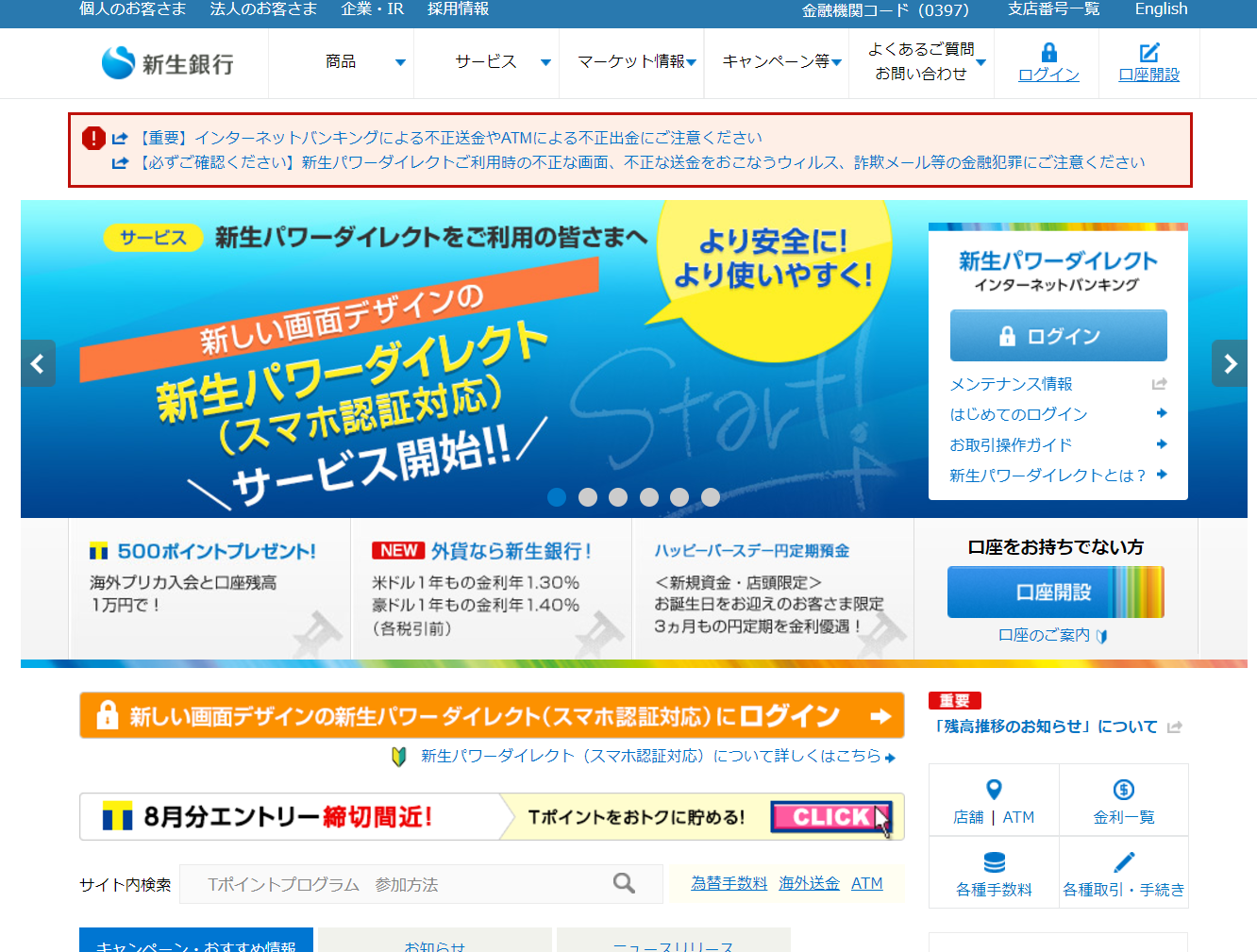
Task: Select sixth carousel dot indicator
Action: [x=711, y=497]
